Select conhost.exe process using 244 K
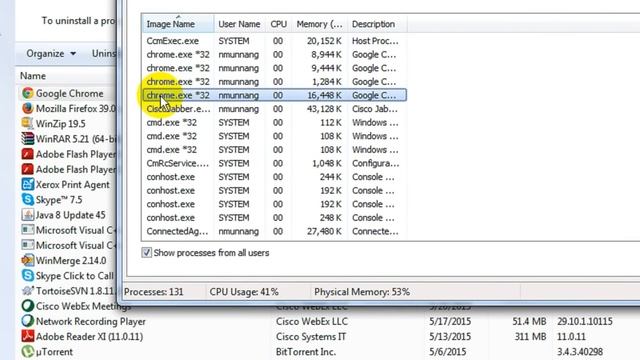 point(274,177)
